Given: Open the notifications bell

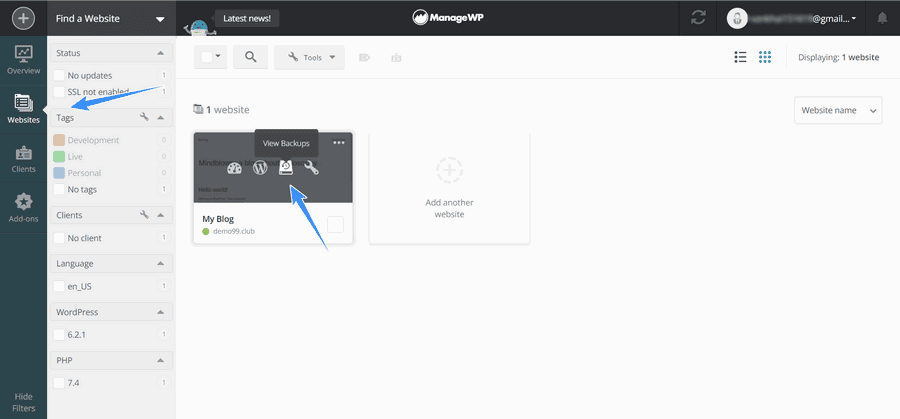Looking at the screenshot, I should [882, 18].
